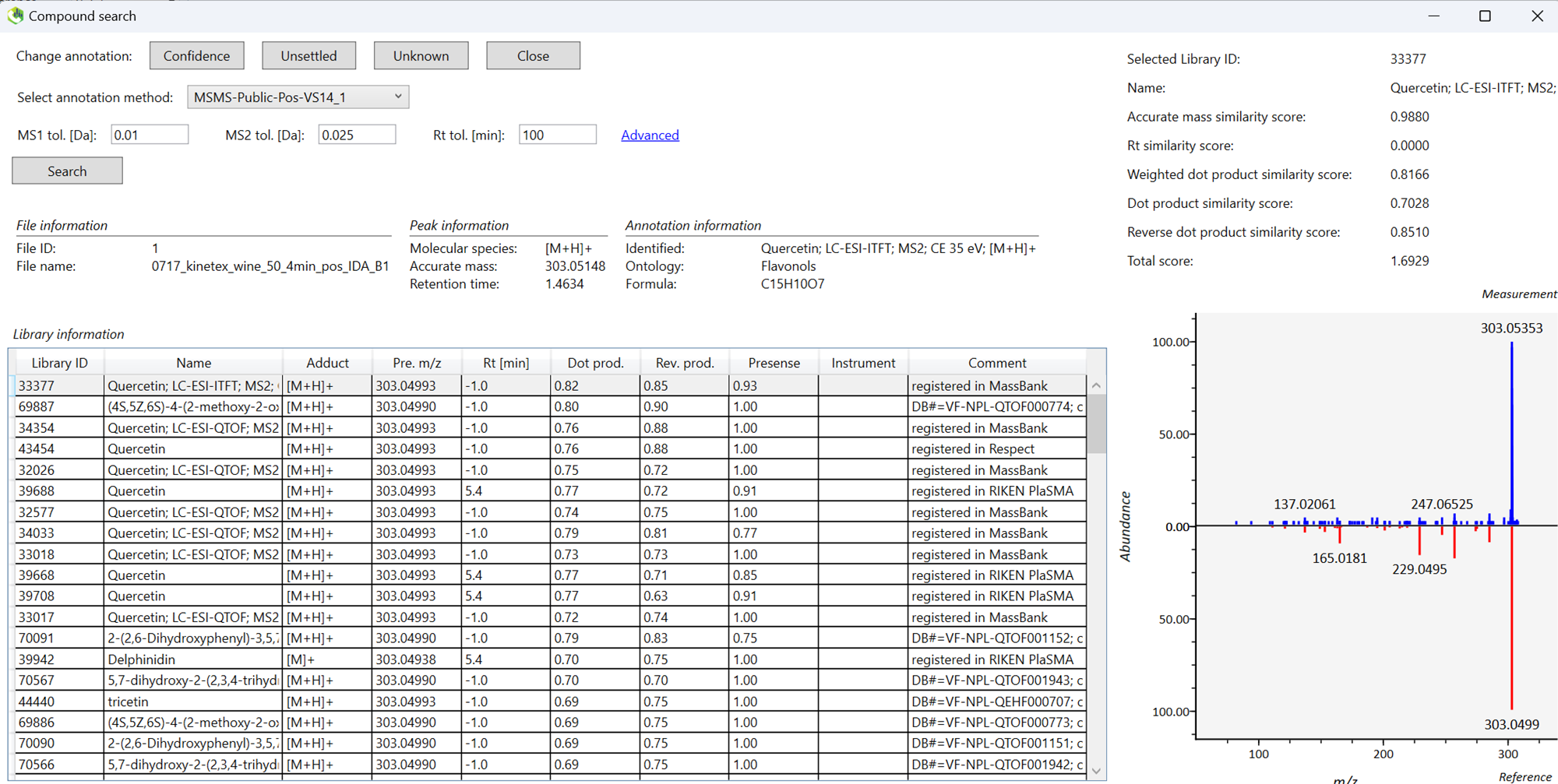Click the Confidence annotation button
Screen dimensions: 1558x784
pos(196,55)
